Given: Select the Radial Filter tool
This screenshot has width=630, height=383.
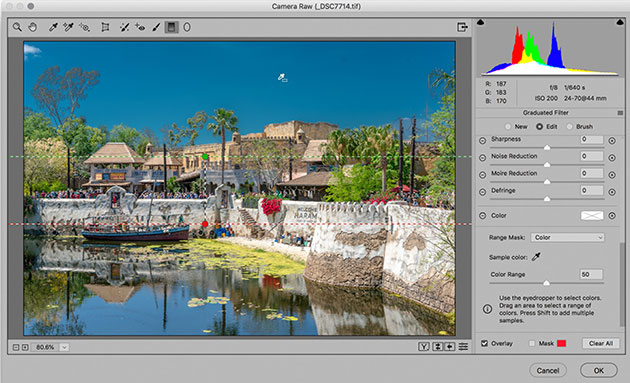Looking at the screenshot, I should (x=187, y=27).
